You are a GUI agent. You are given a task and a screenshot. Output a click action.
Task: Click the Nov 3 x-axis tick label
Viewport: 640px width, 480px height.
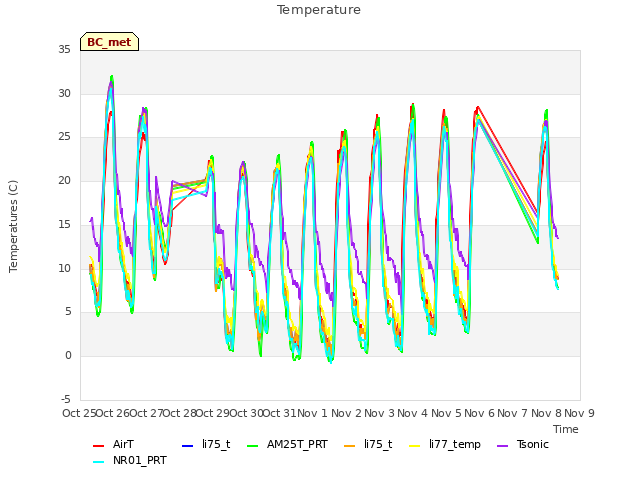pyautogui.click(x=380, y=413)
